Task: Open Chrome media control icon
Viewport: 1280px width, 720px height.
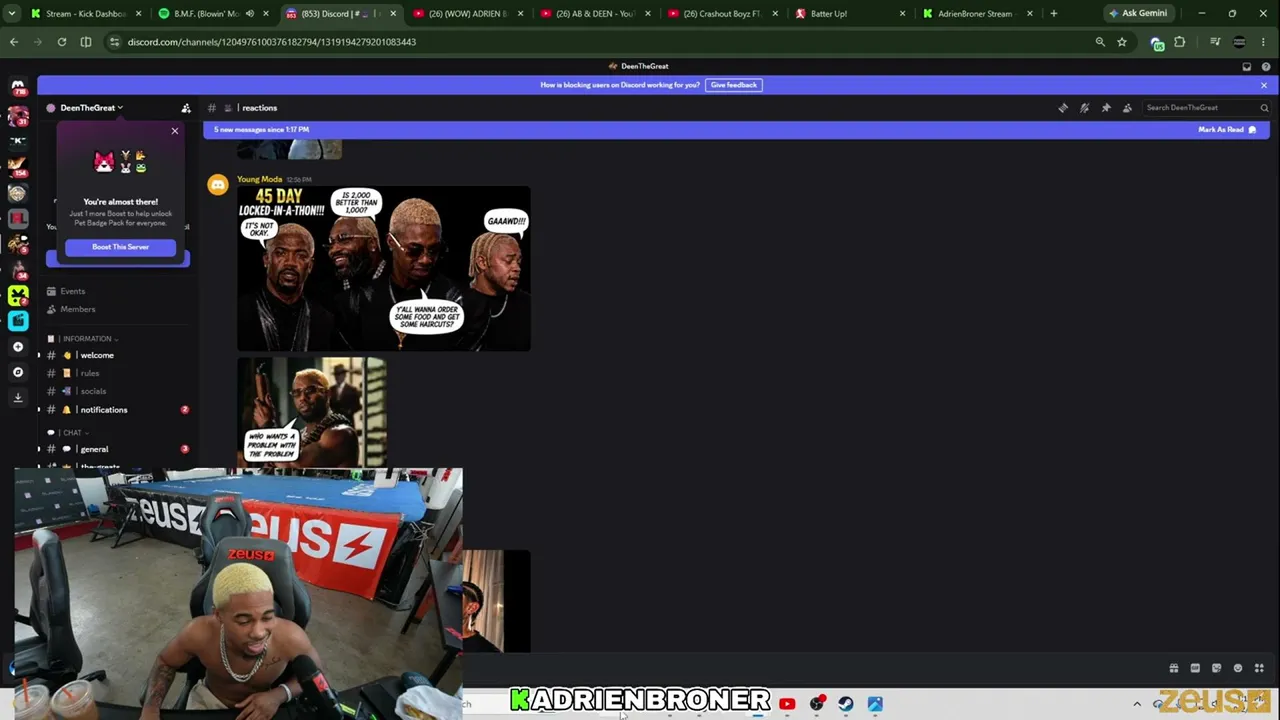Action: coord(1215,42)
